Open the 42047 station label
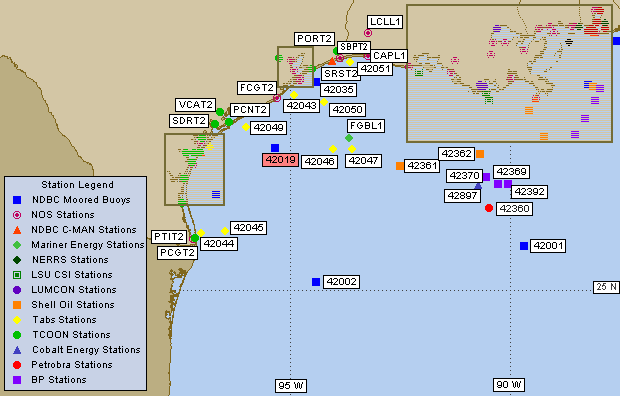This screenshot has height=396, width=620. (363, 161)
